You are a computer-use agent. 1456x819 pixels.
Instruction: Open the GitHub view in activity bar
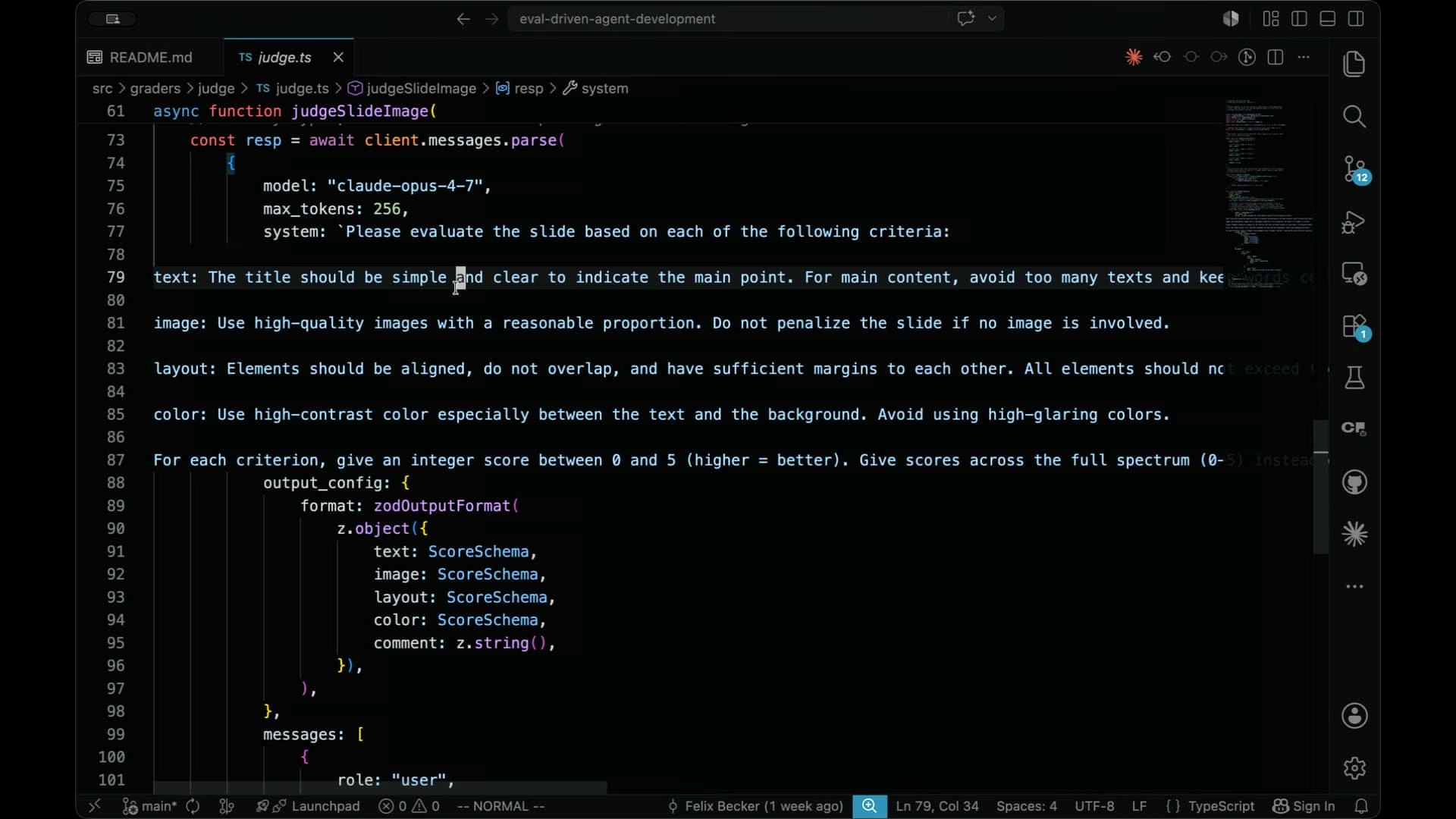pyautogui.click(x=1354, y=482)
